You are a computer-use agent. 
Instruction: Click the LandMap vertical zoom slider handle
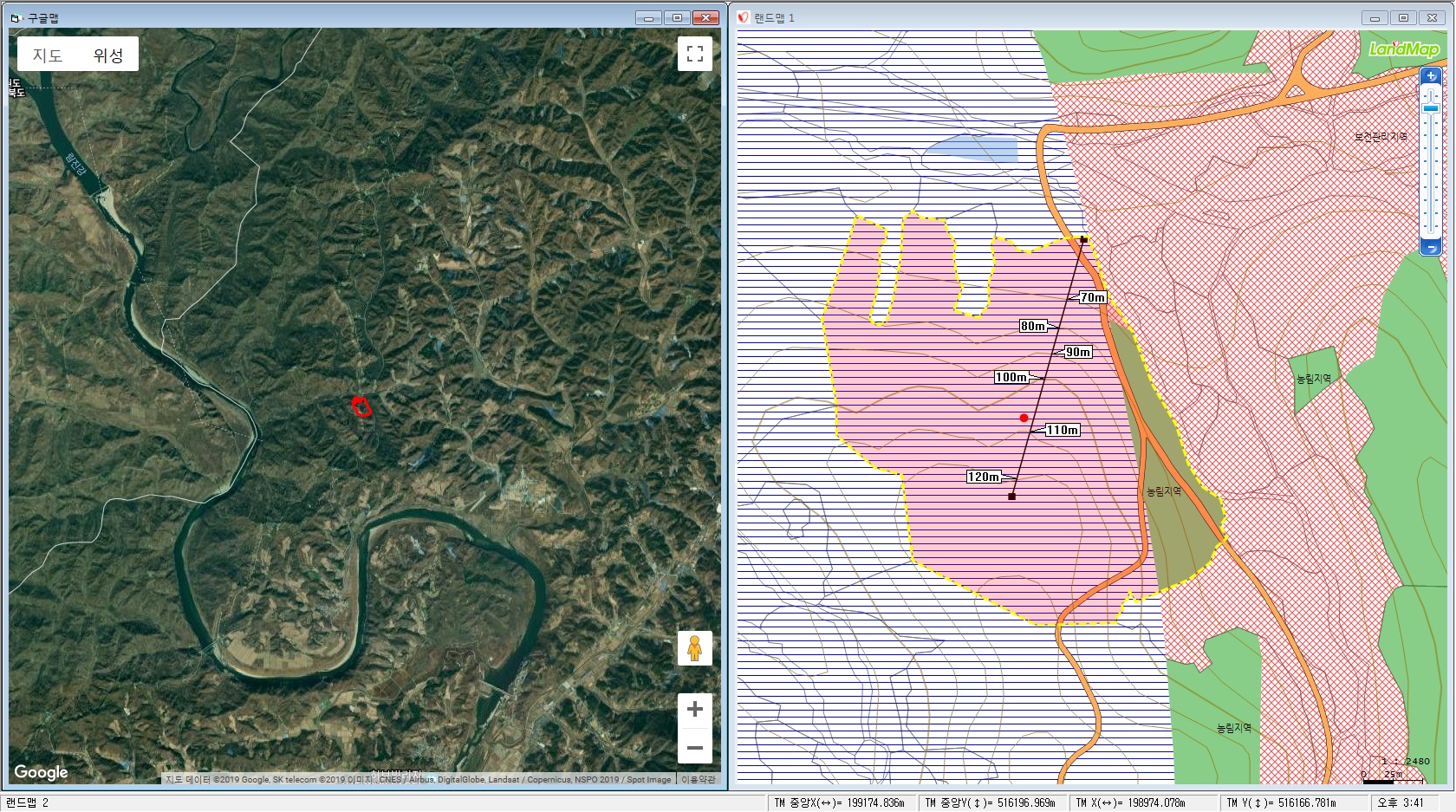point(1430,108)
